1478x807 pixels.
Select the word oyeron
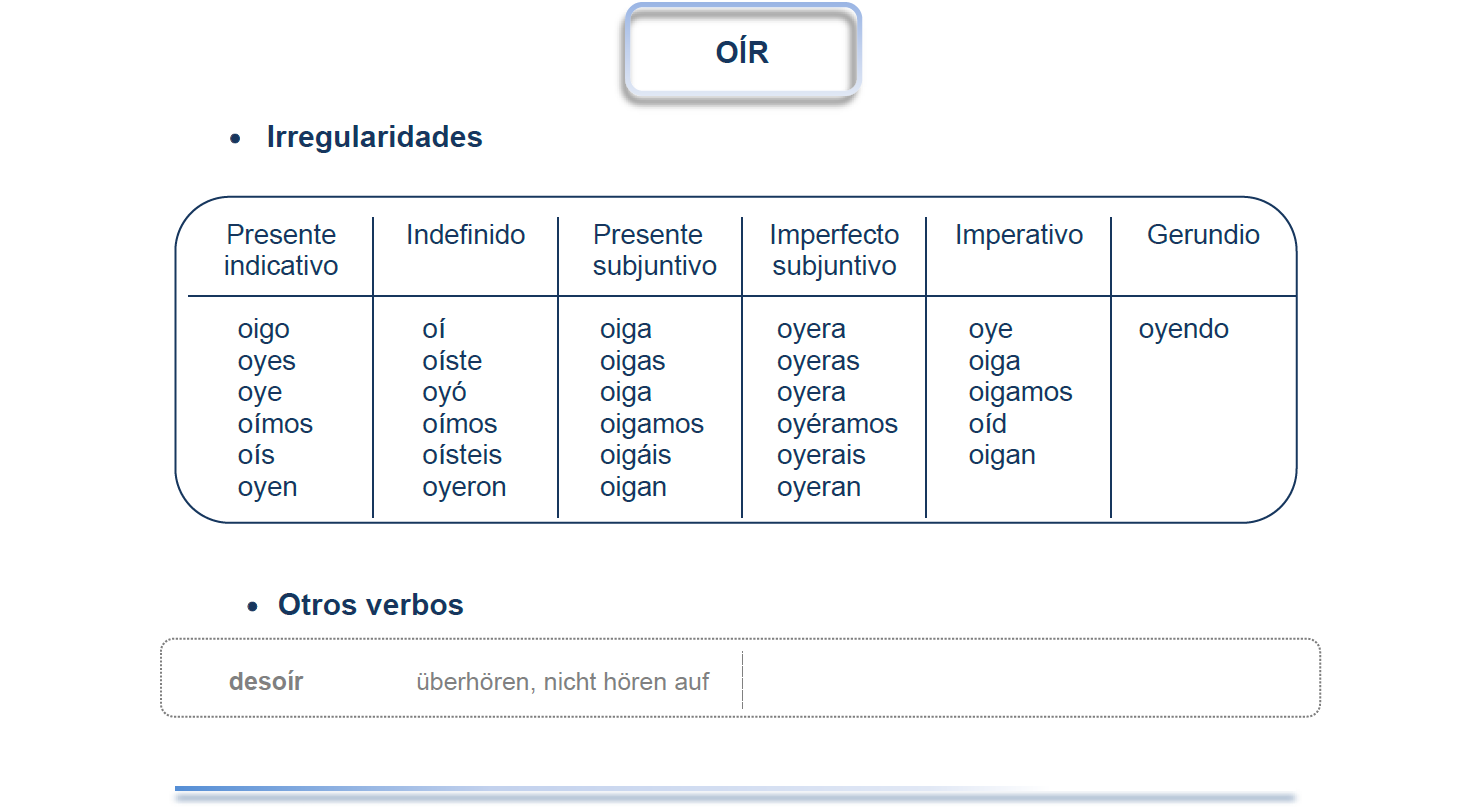(x=464, y=487)
